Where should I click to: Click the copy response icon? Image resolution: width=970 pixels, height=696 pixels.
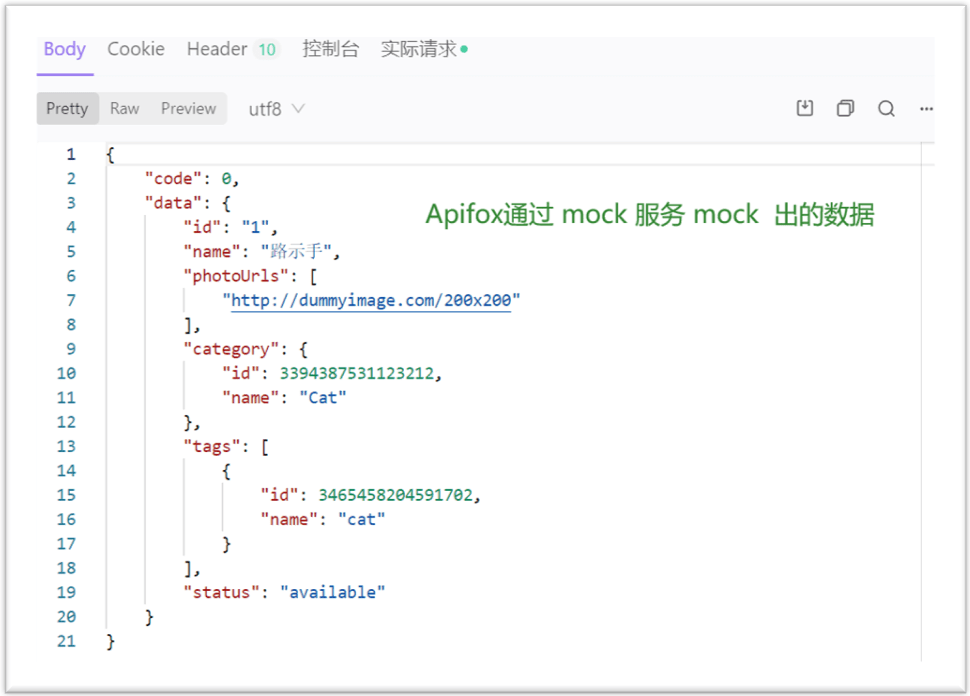pyautogui.click(x=845, y=108)
